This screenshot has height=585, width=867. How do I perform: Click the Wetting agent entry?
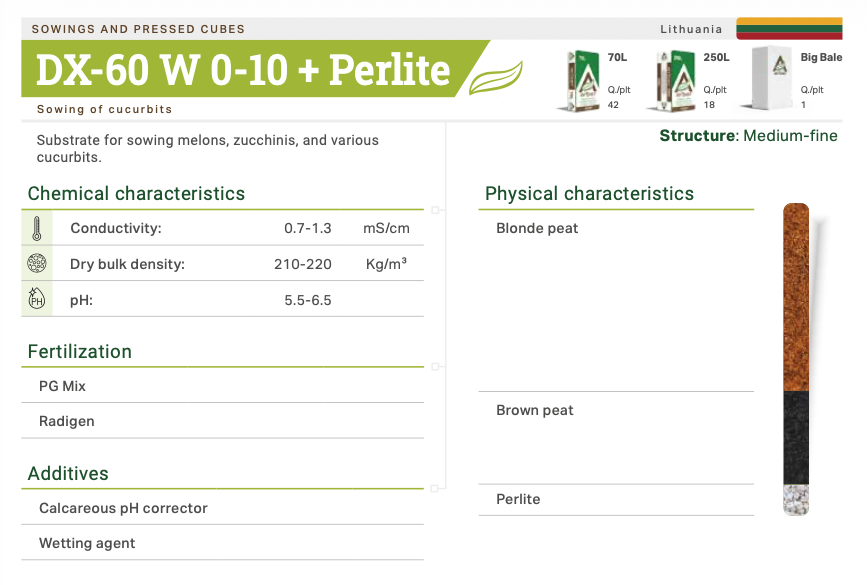tap(87, 543)
